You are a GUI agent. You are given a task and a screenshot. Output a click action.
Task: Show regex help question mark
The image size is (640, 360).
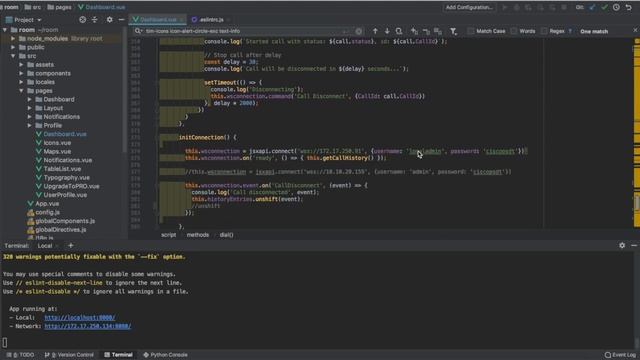[570, 31]
